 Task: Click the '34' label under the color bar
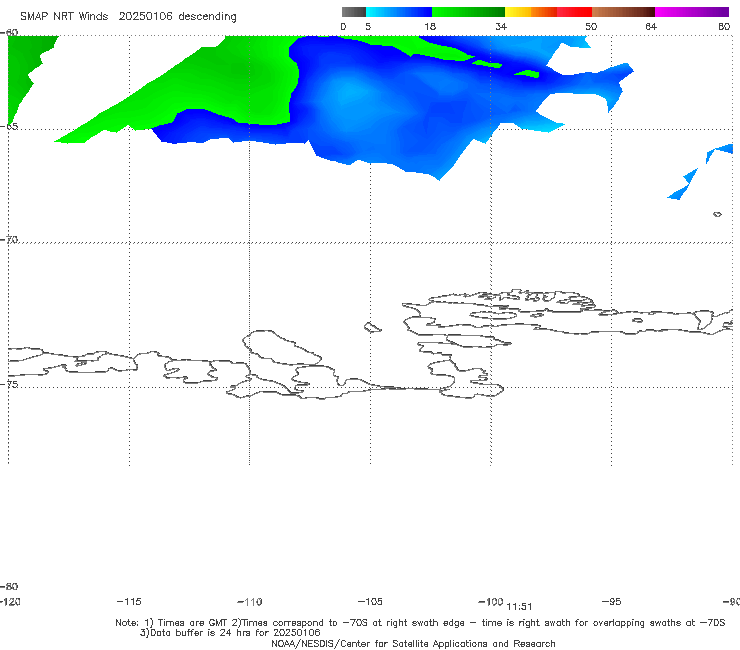coord(501,26)
